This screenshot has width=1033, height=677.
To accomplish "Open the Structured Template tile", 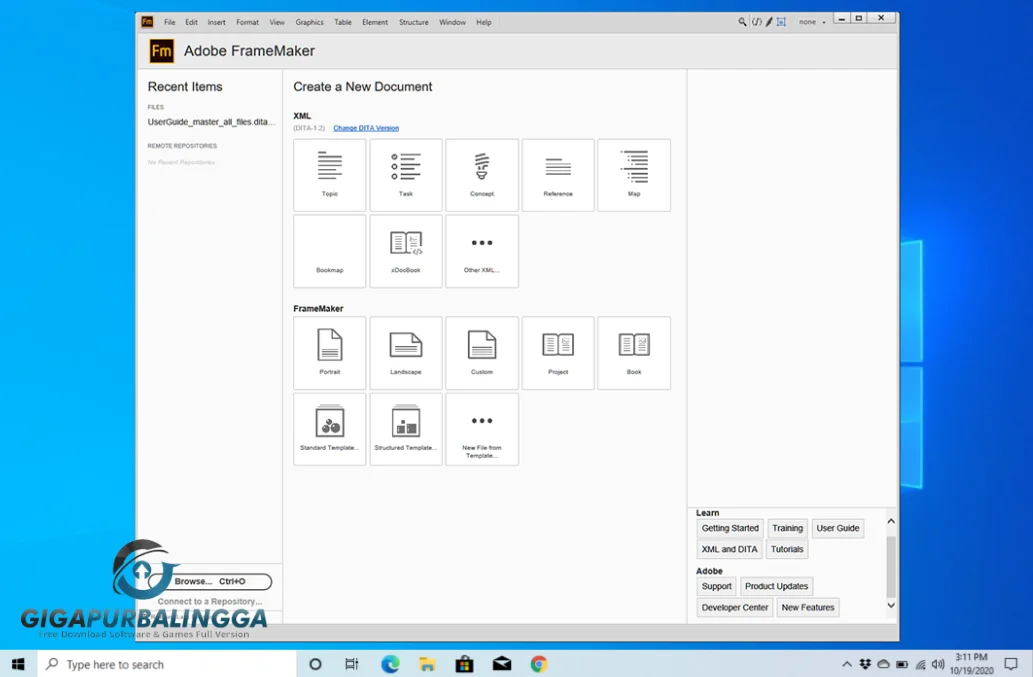I will (x=406, y=429).
